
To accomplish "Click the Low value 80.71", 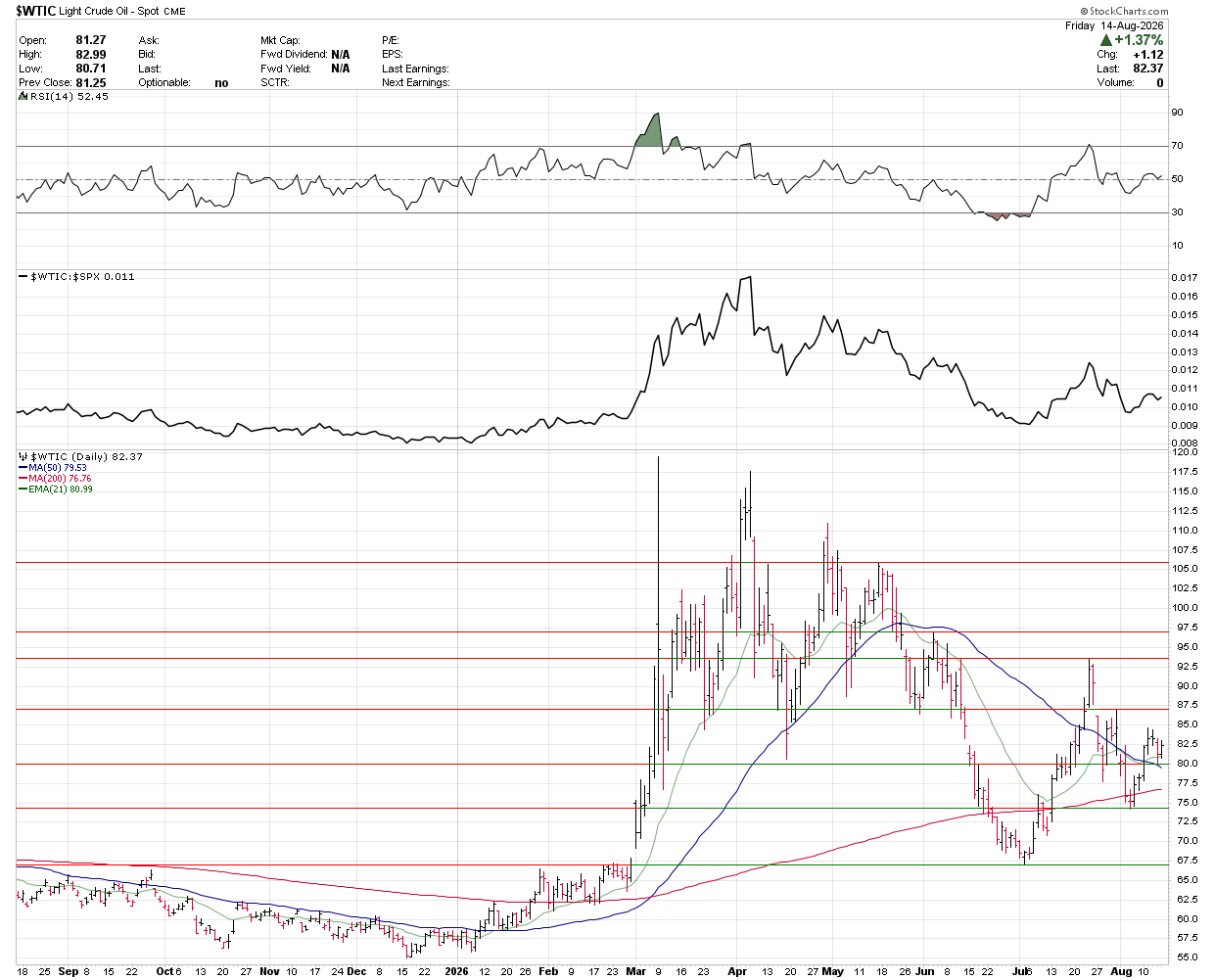I will [x=91, y=69].
